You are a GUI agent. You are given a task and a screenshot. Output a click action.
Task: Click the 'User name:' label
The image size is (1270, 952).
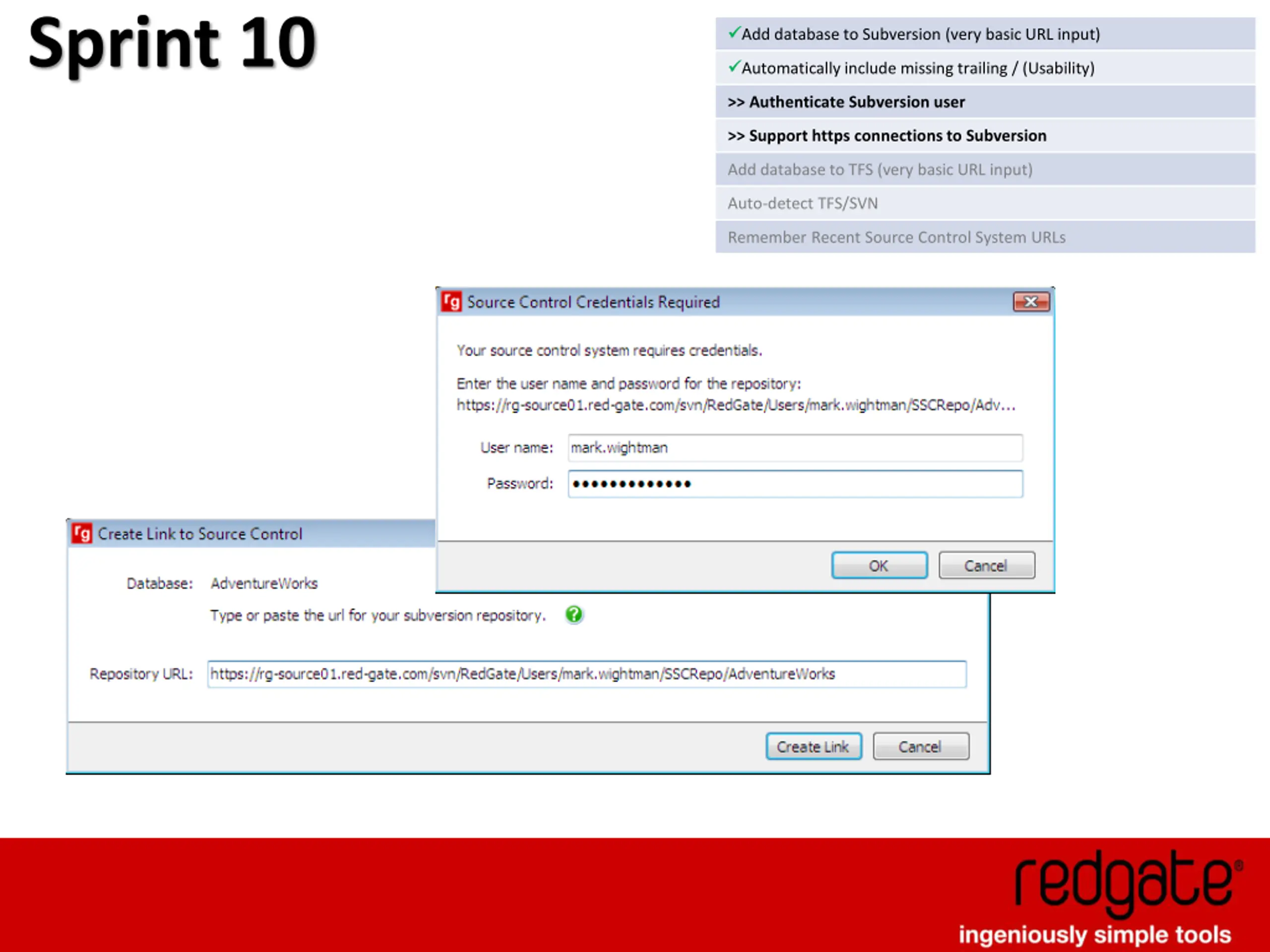(517, 448)
